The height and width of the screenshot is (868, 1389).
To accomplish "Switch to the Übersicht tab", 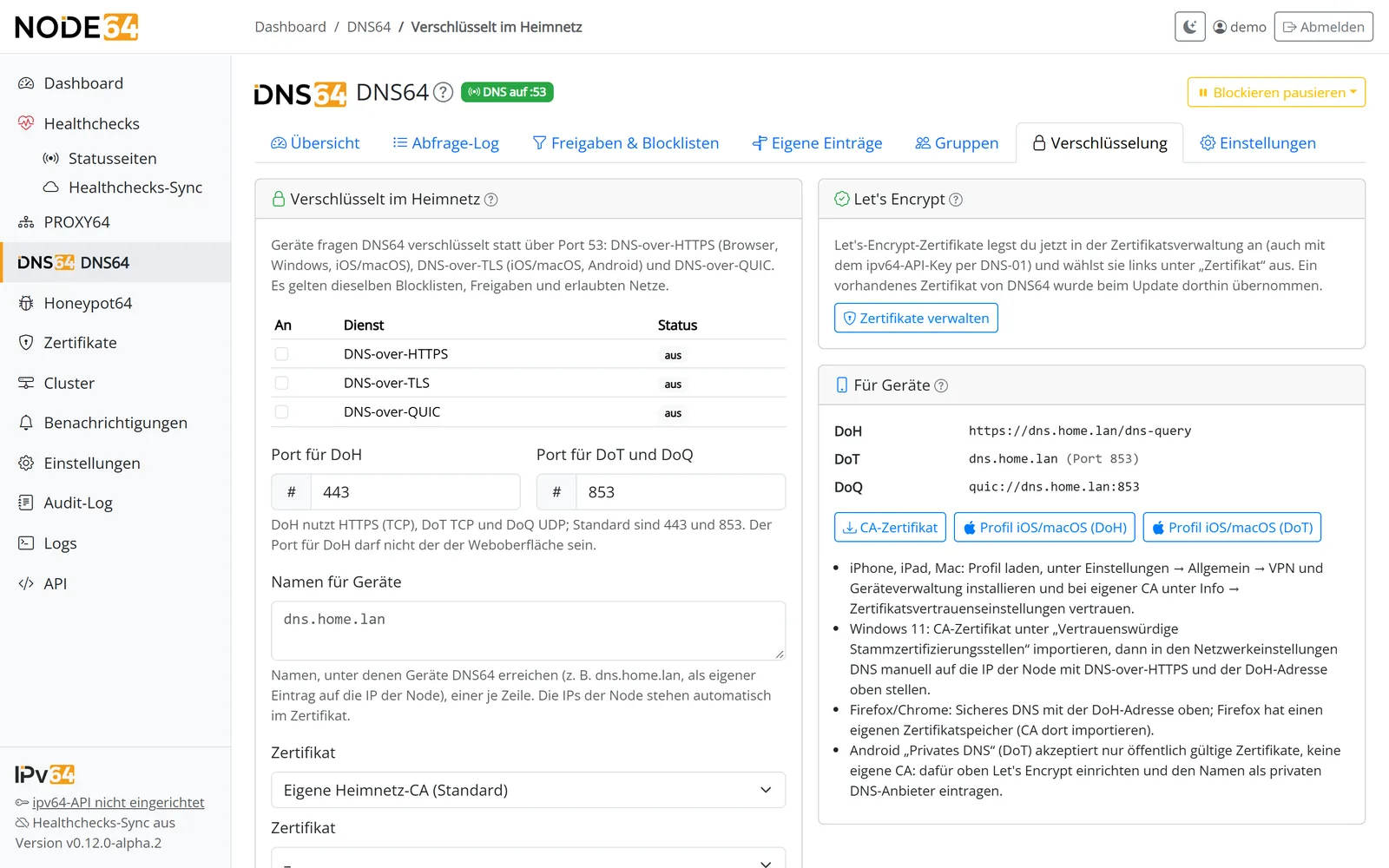I will [x=315, y=143].
